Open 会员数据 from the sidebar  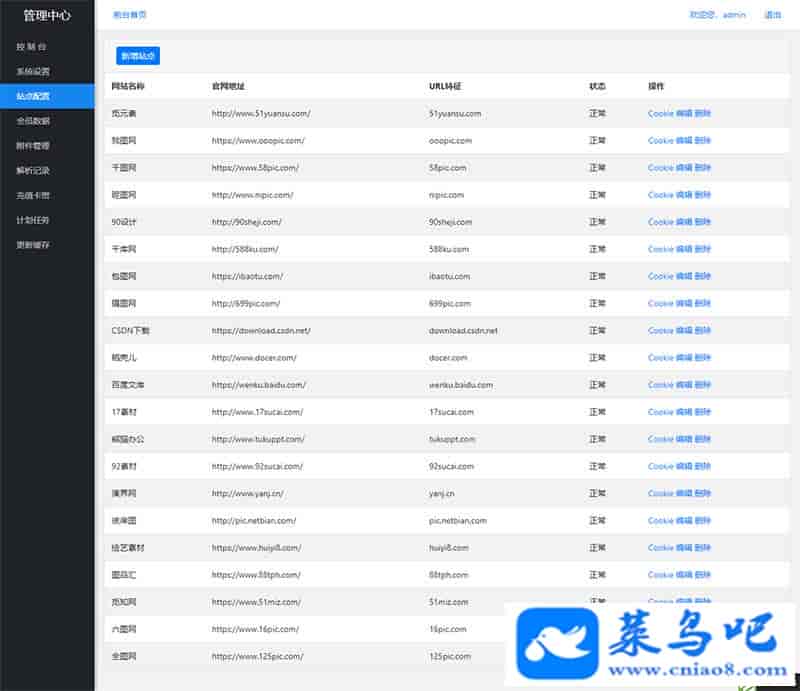(33, 121)
